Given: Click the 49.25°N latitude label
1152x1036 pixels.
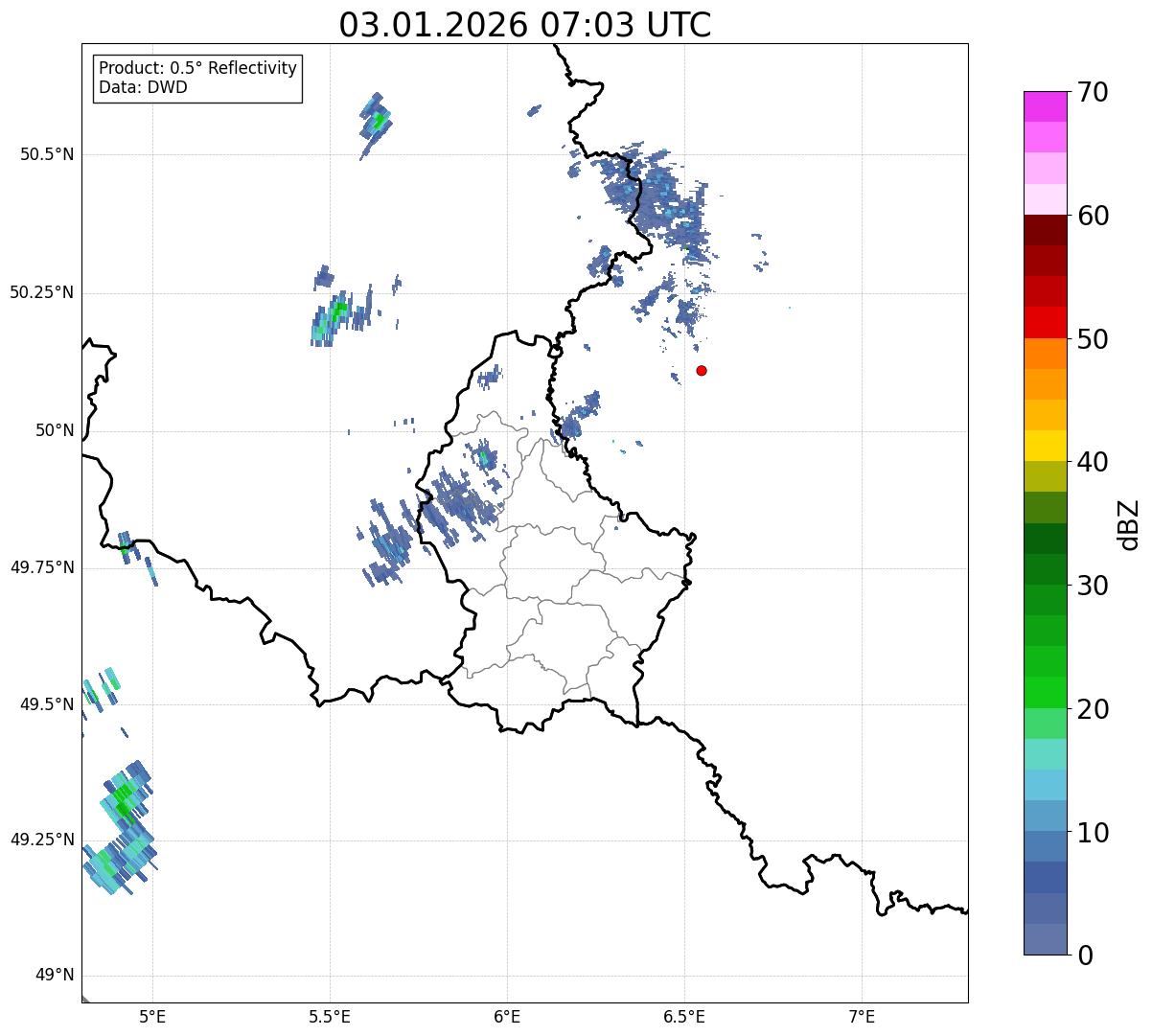Looking at the screenshot, I should tap(41, 840).
